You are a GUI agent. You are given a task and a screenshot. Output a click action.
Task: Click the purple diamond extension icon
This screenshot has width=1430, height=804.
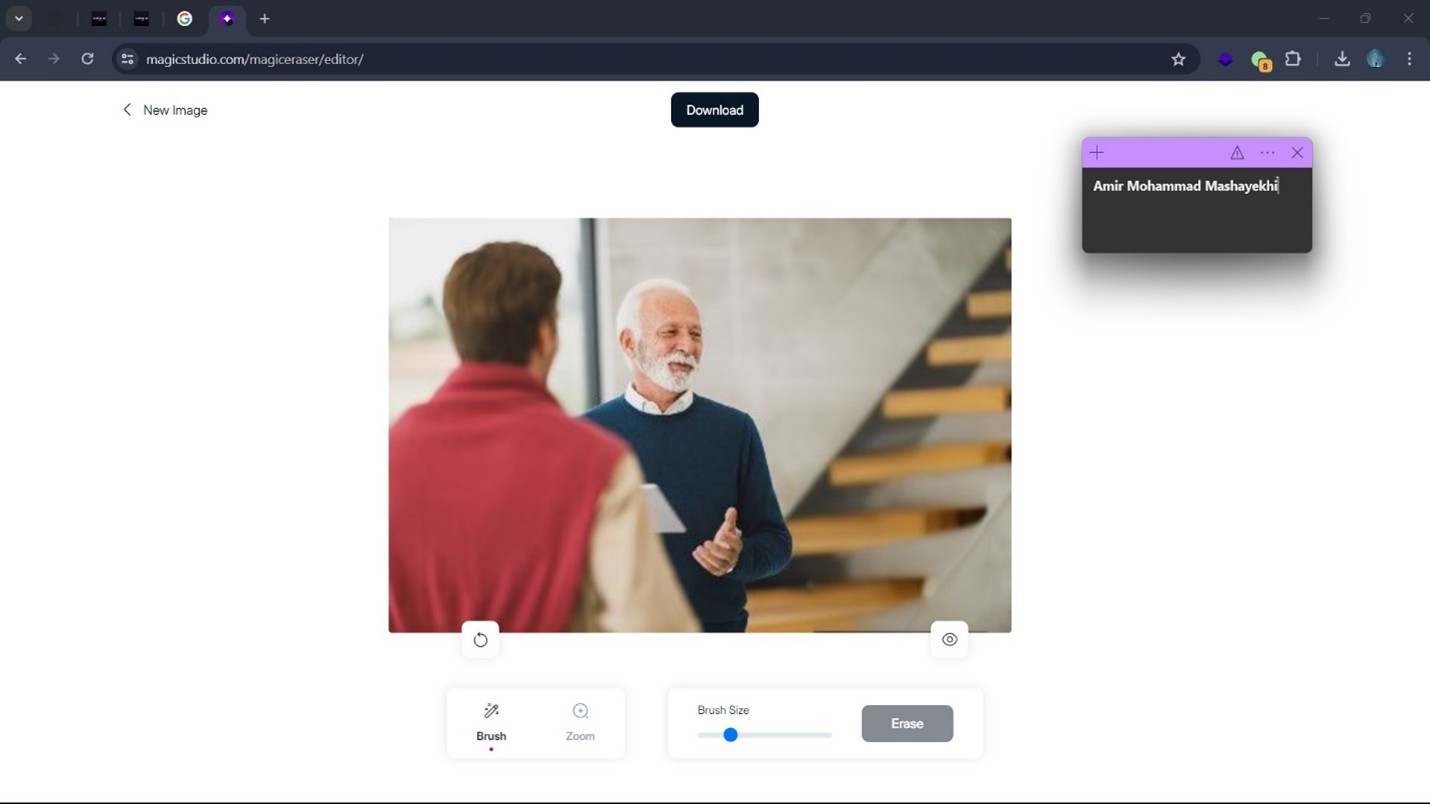tap(1225, 59)
